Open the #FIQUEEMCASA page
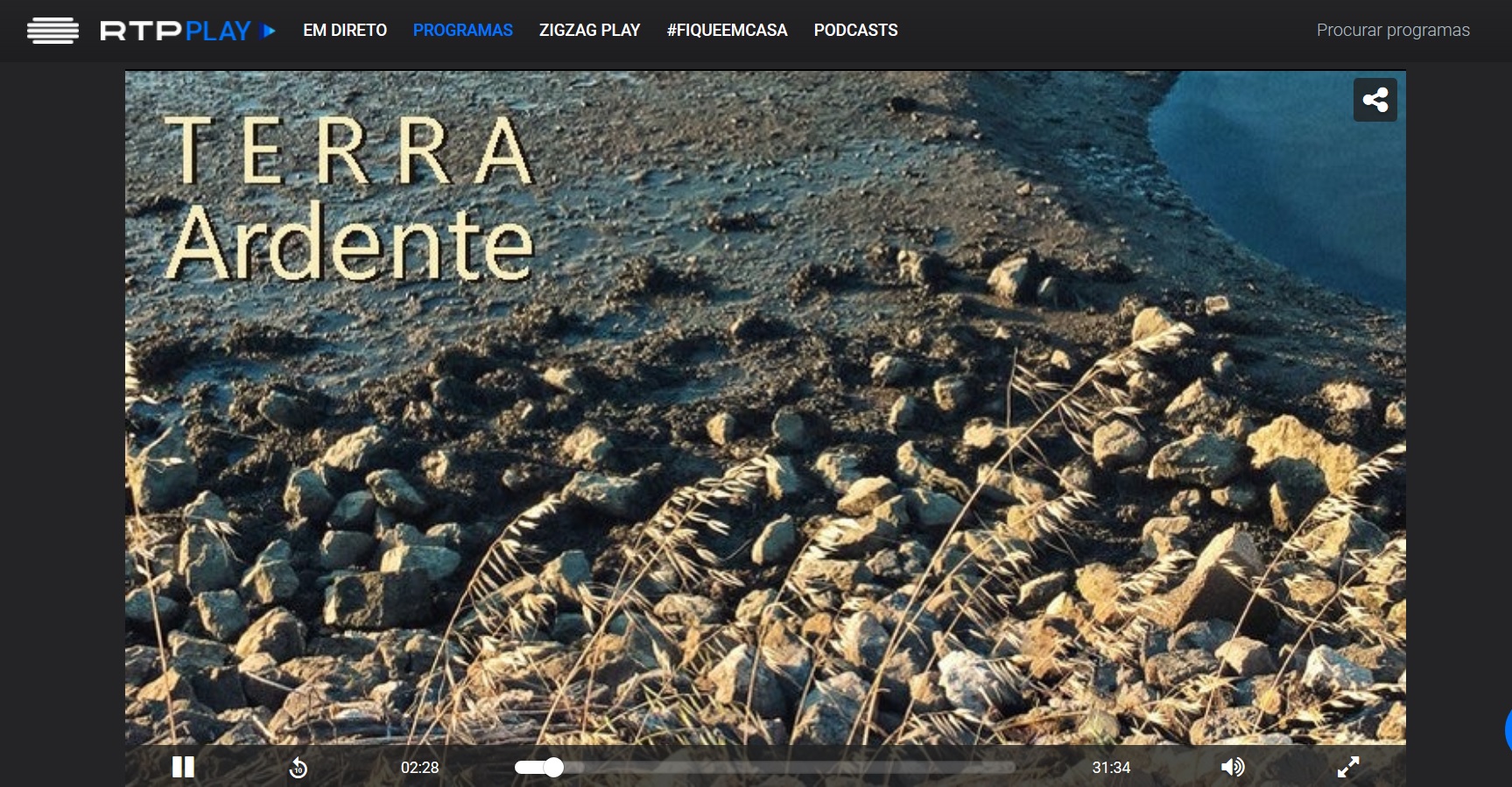The image size is (1512, 787). (727, 31)
